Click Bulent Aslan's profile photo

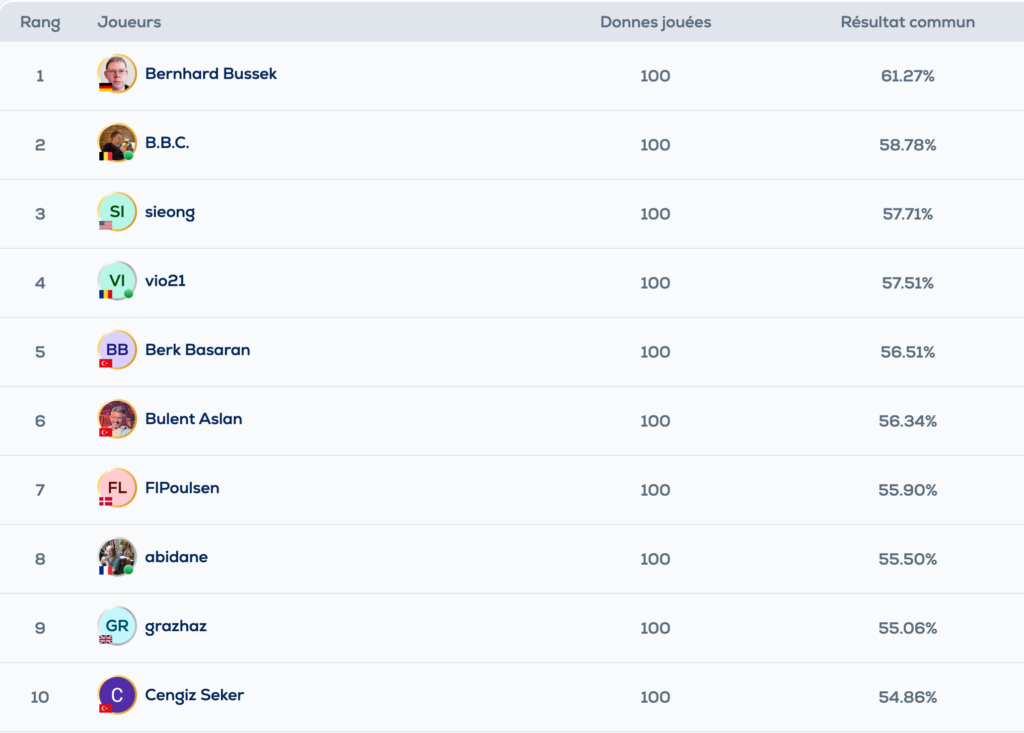[x=117, y=419]
